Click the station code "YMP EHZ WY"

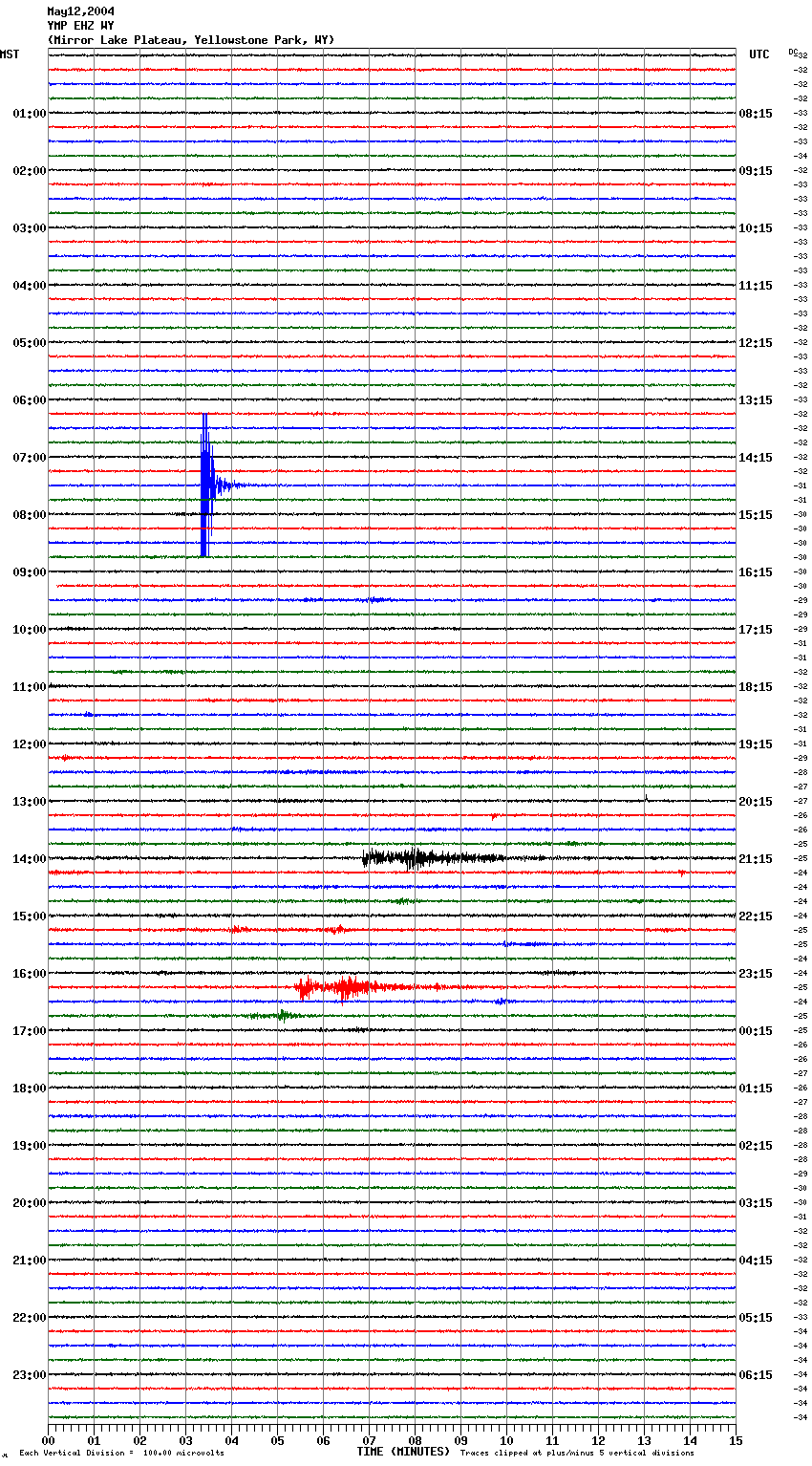(x=80, y=26)
